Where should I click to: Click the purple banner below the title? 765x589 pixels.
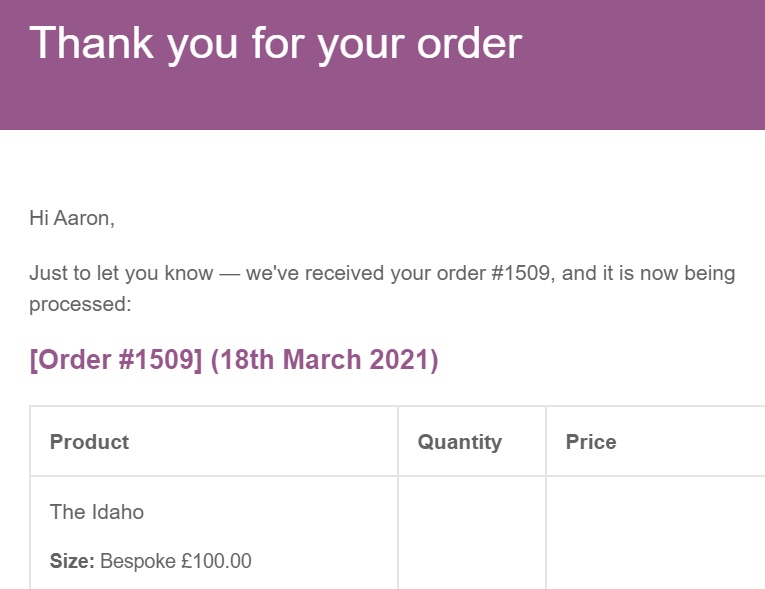coord(382,100)
